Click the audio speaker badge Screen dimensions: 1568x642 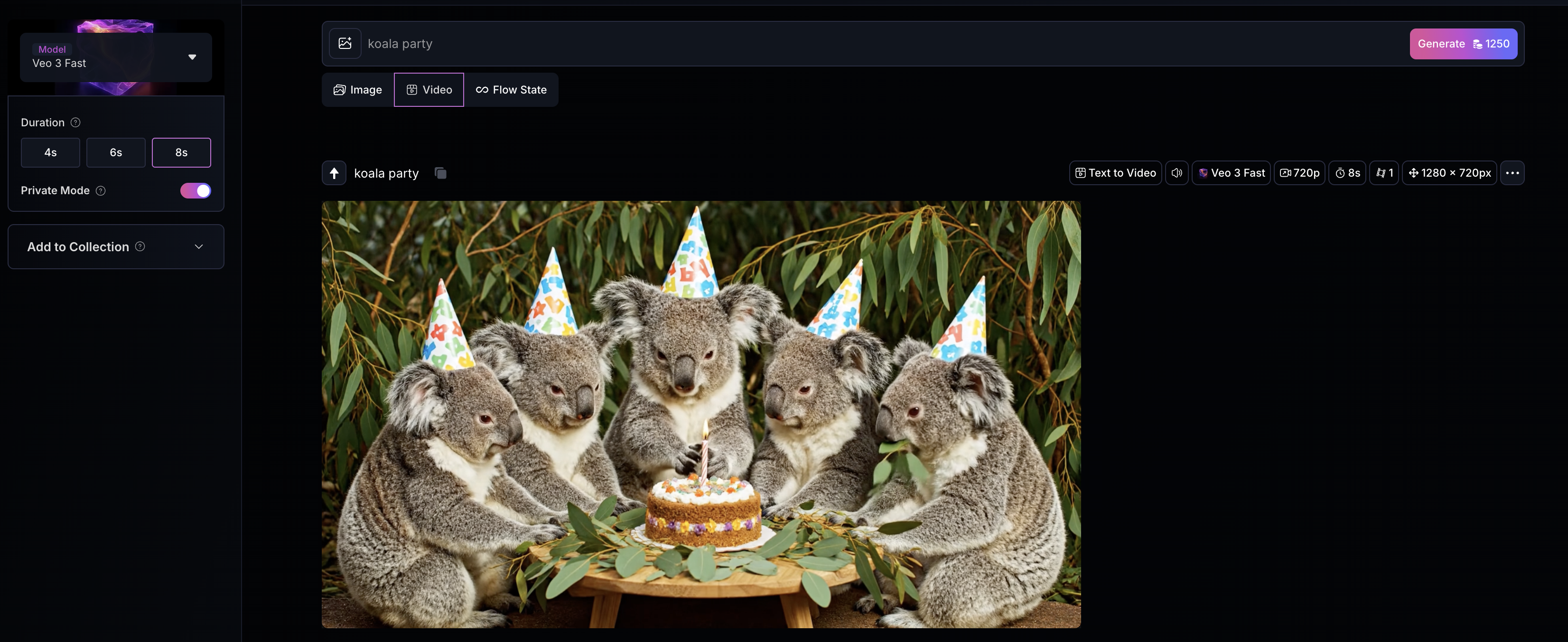point(1176,173)
